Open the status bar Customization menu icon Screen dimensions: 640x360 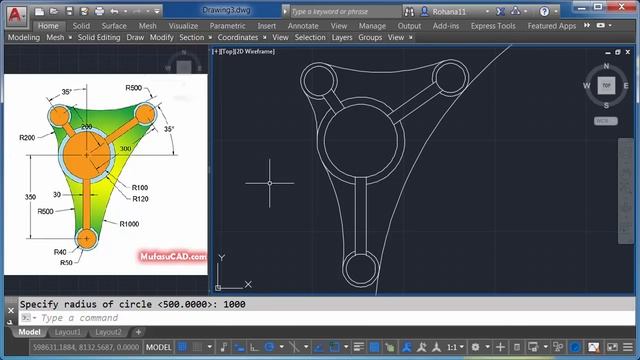pos(628,347)
